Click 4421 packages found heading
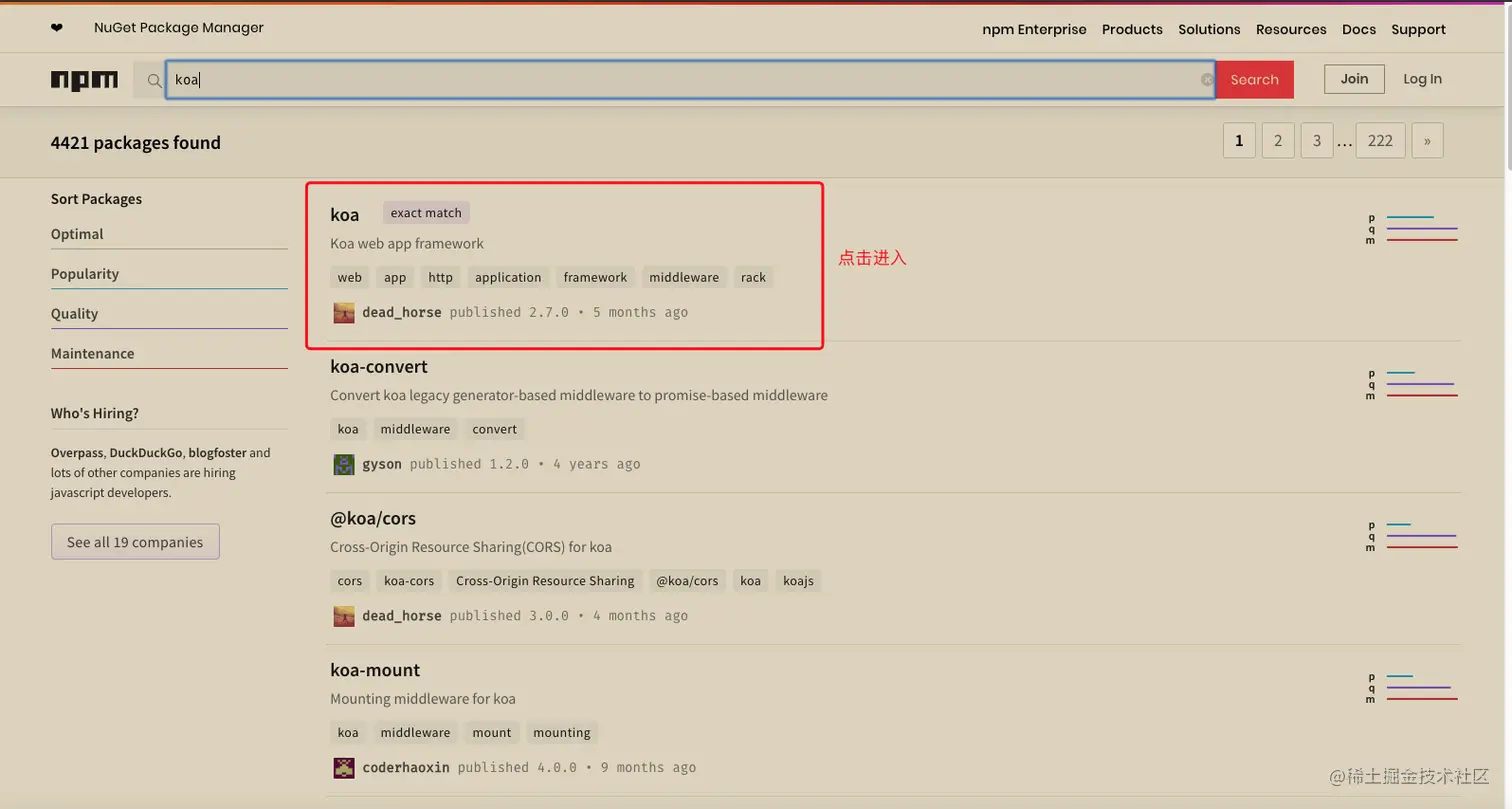 coord(136,143)
